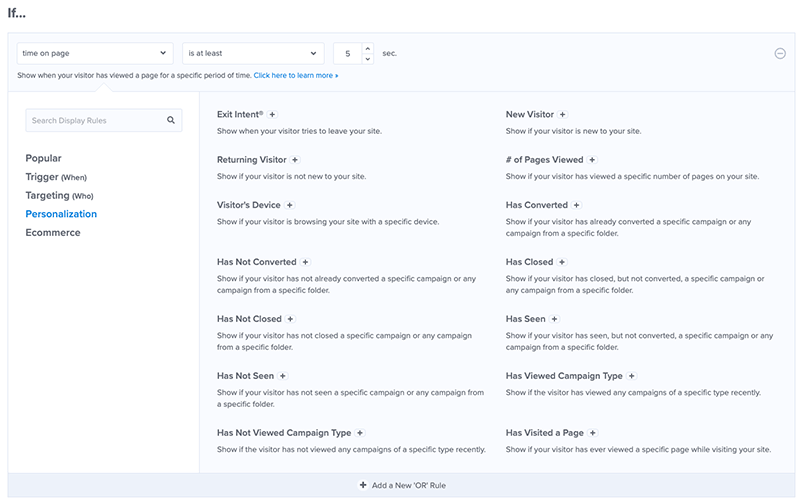Add the New Visitor rule plus icon
The width and height of the screenshot is (800, 502).
coord(562,115)
